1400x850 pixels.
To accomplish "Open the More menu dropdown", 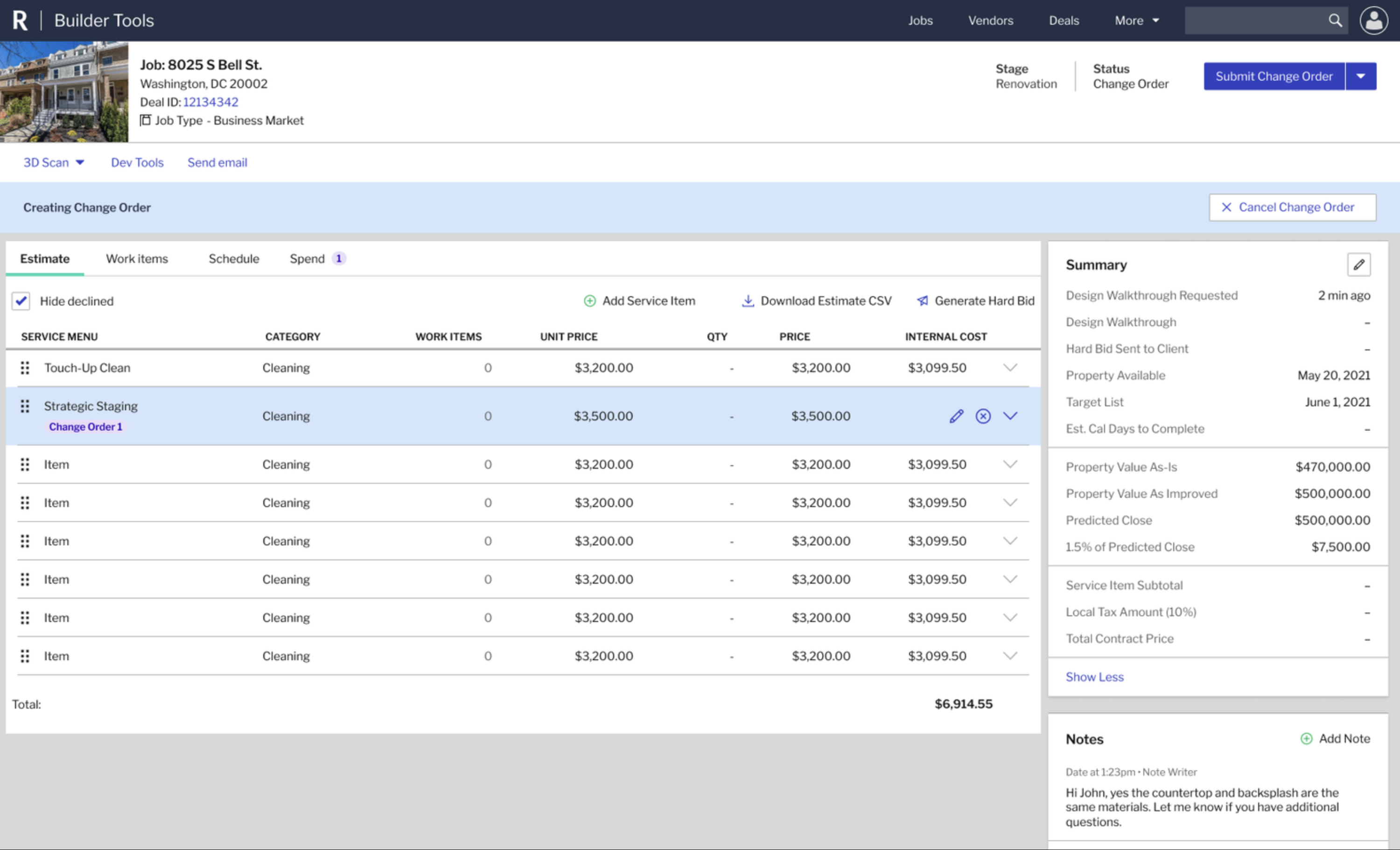I will [1136, 21].
